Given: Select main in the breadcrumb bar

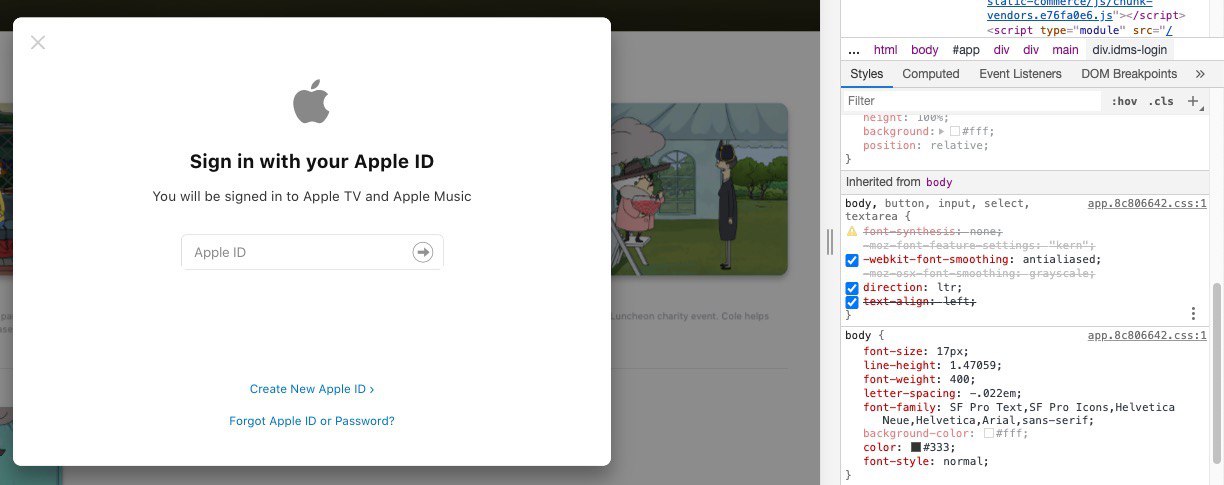Looking at the screenshot, I should pyautogui.click(x=1065, y=50).
